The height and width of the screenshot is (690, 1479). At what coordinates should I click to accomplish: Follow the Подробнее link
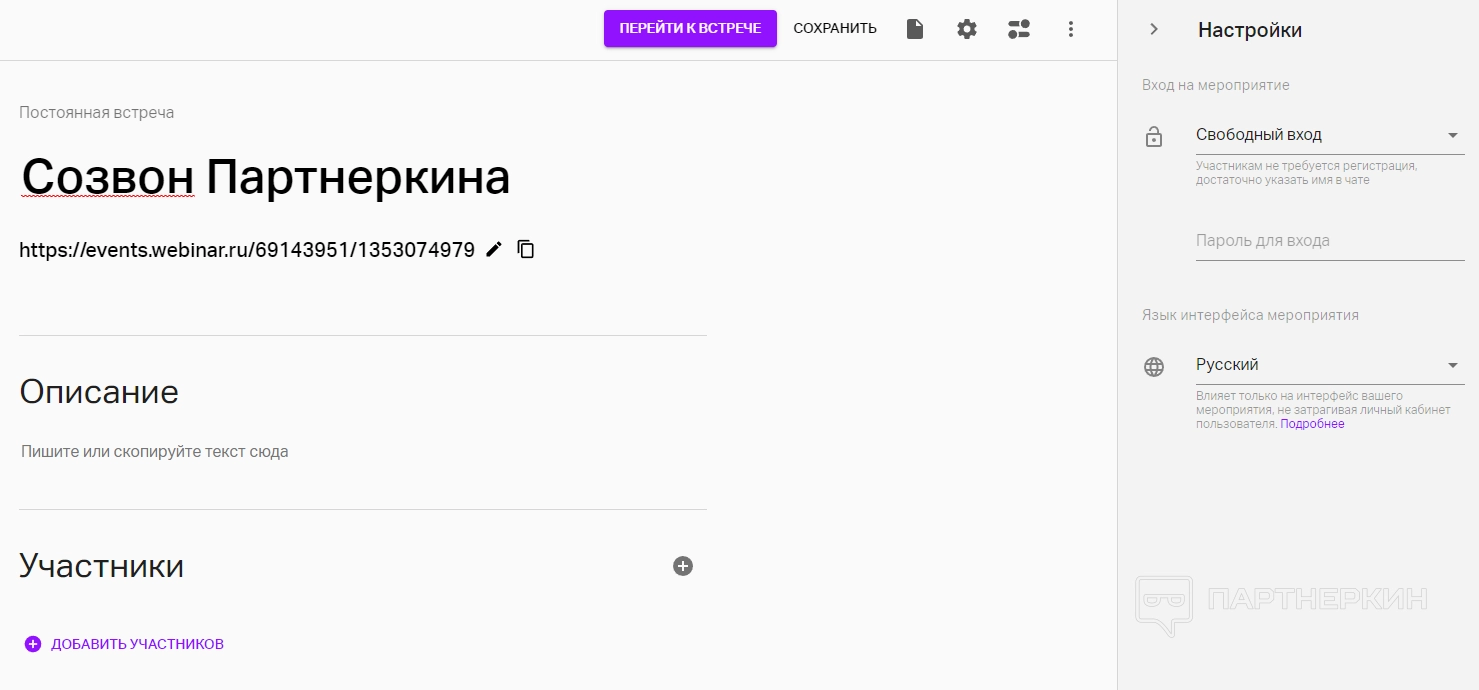pos(1312,424)
